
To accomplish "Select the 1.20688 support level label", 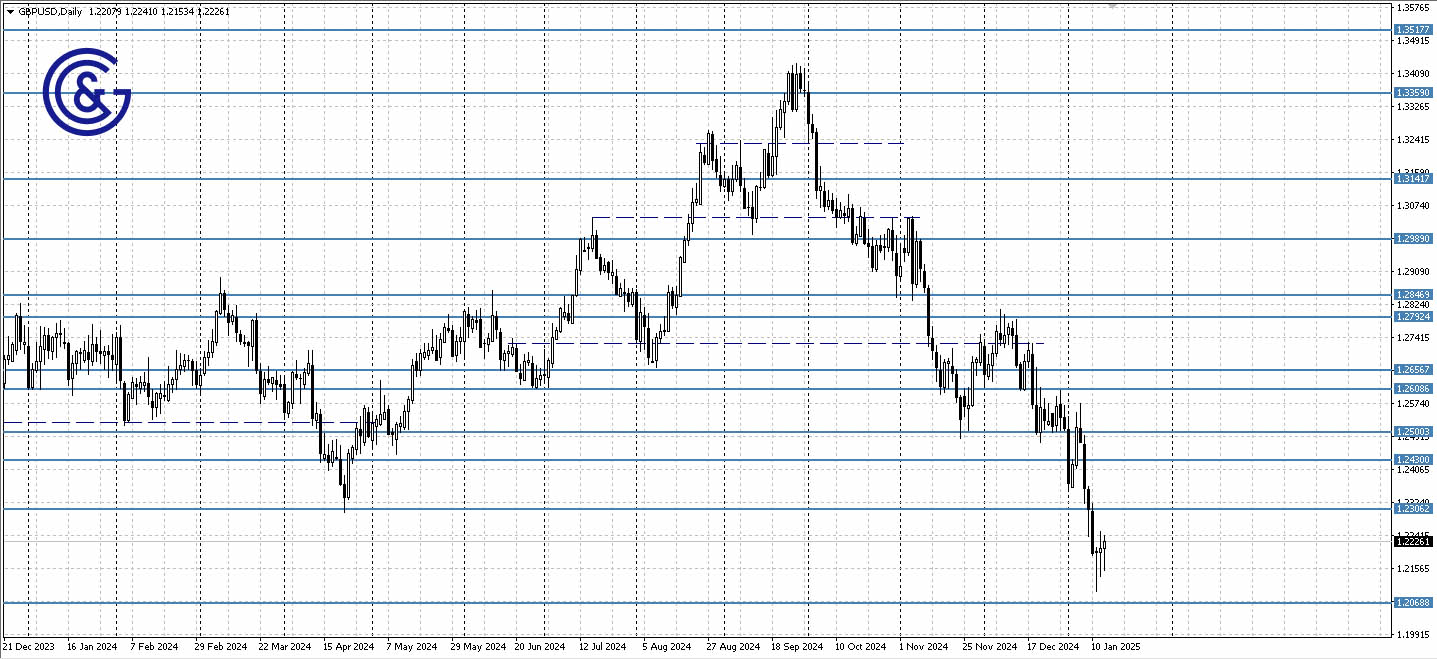I will (x=1412, y=601).
